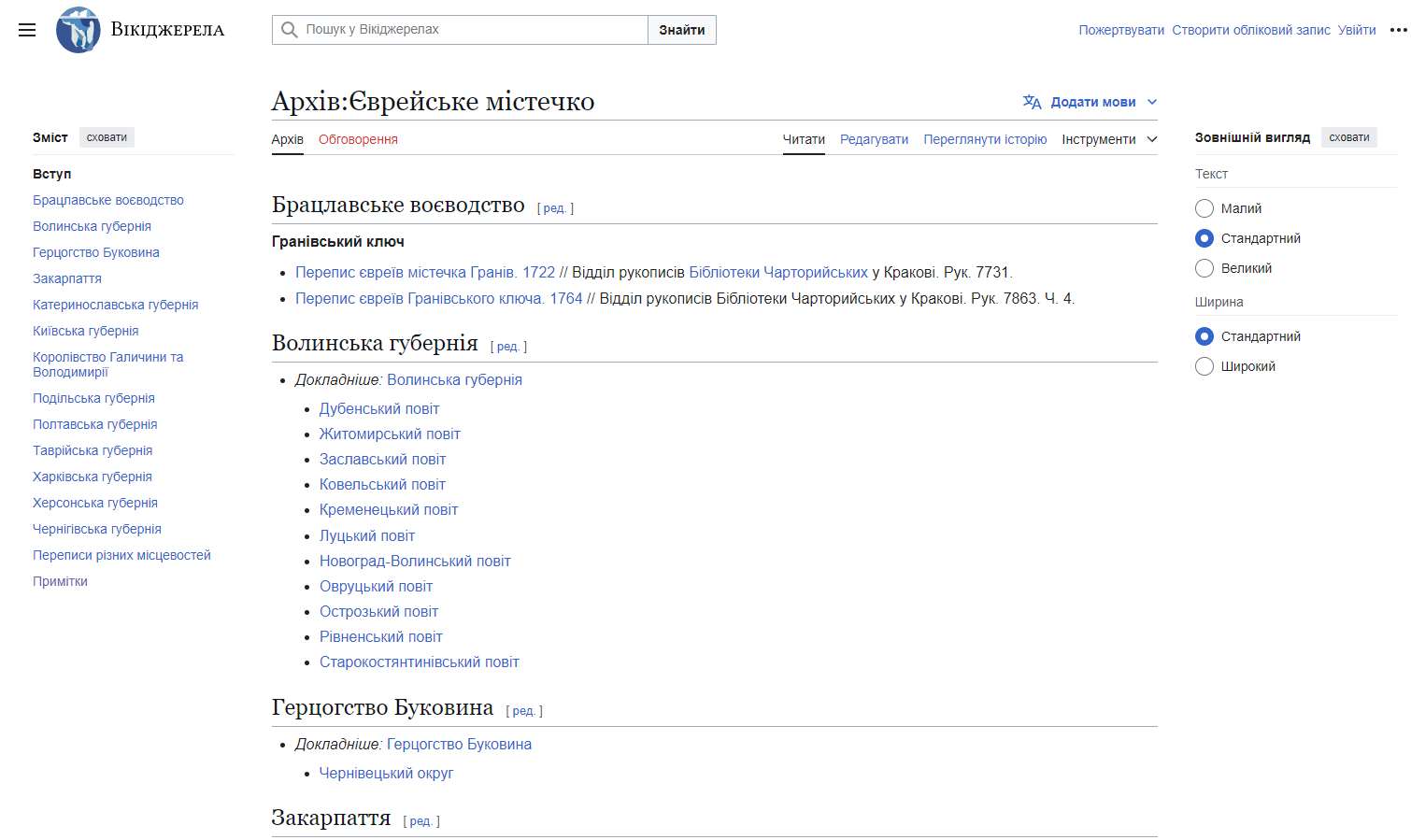The width and height of the screenshot is (1411, 840).
Task: Open the Луцький повіт link
Action: coord(367,535)
